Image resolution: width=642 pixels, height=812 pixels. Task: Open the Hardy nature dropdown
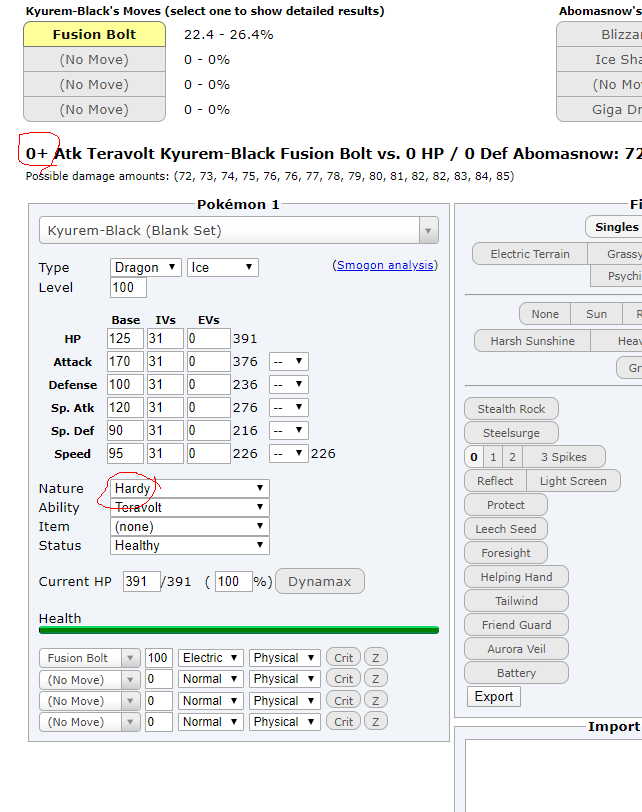point(189,488)
